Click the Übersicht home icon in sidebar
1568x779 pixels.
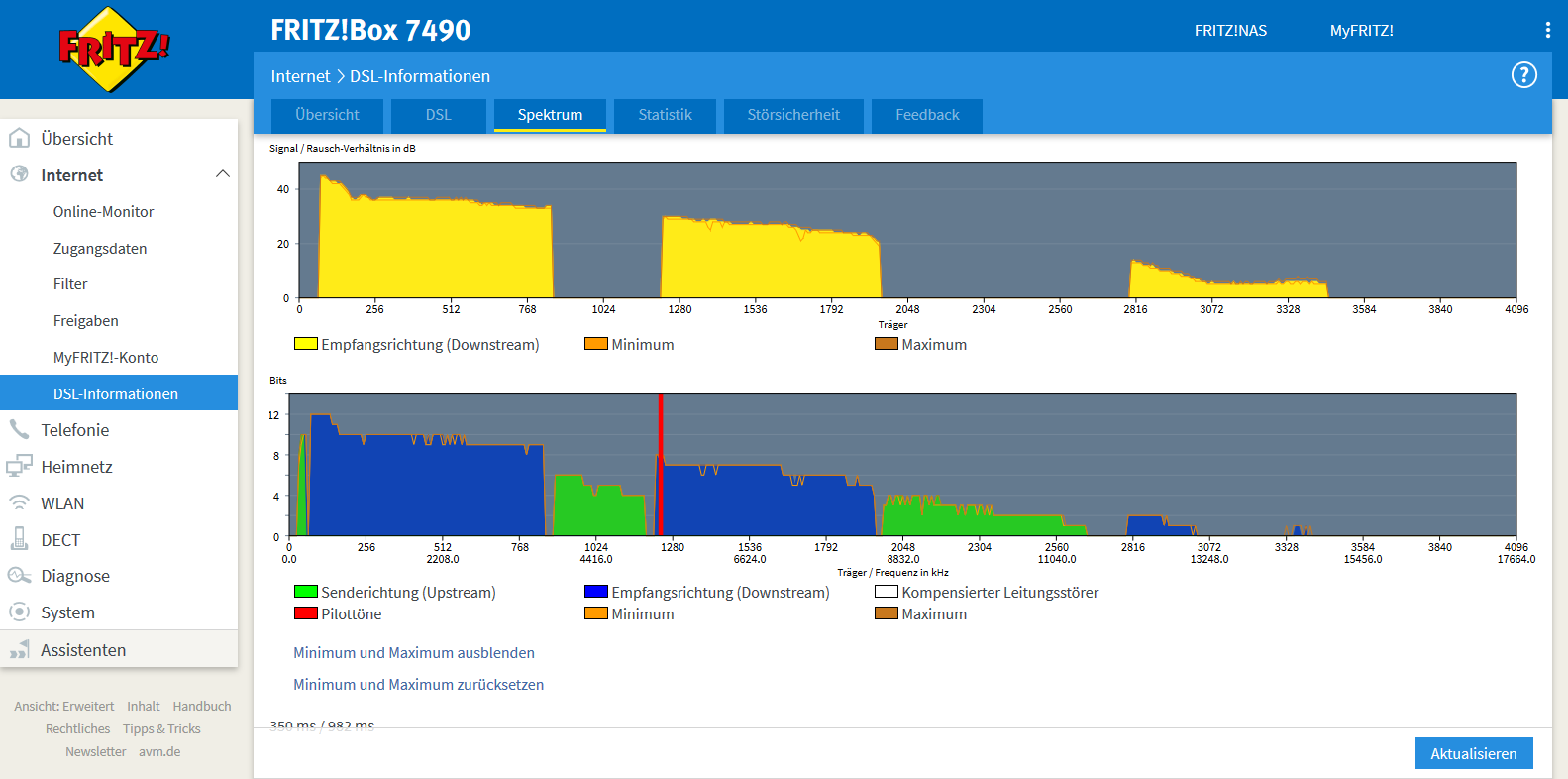(x=19, y=138)
